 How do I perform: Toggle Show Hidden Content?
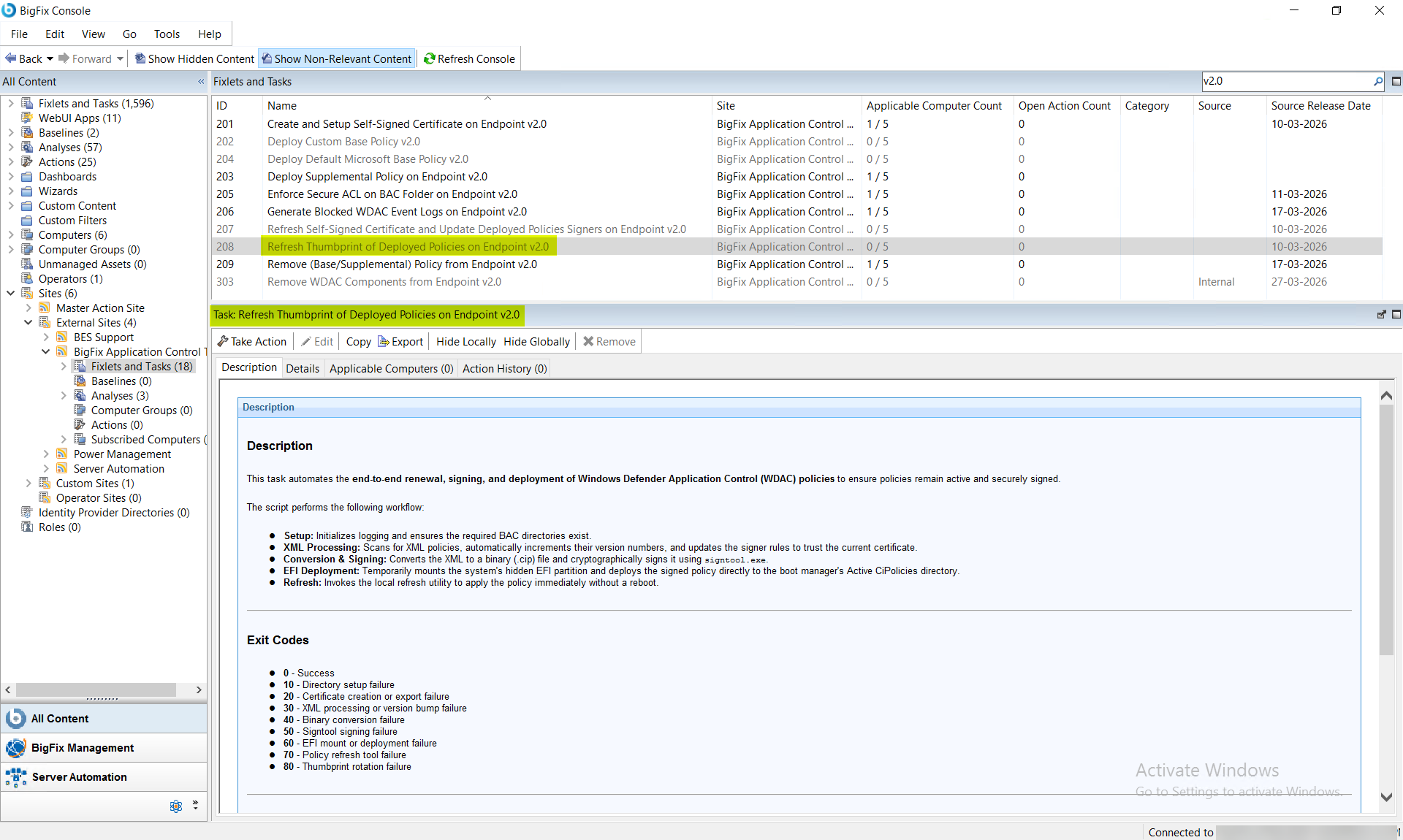194,58
